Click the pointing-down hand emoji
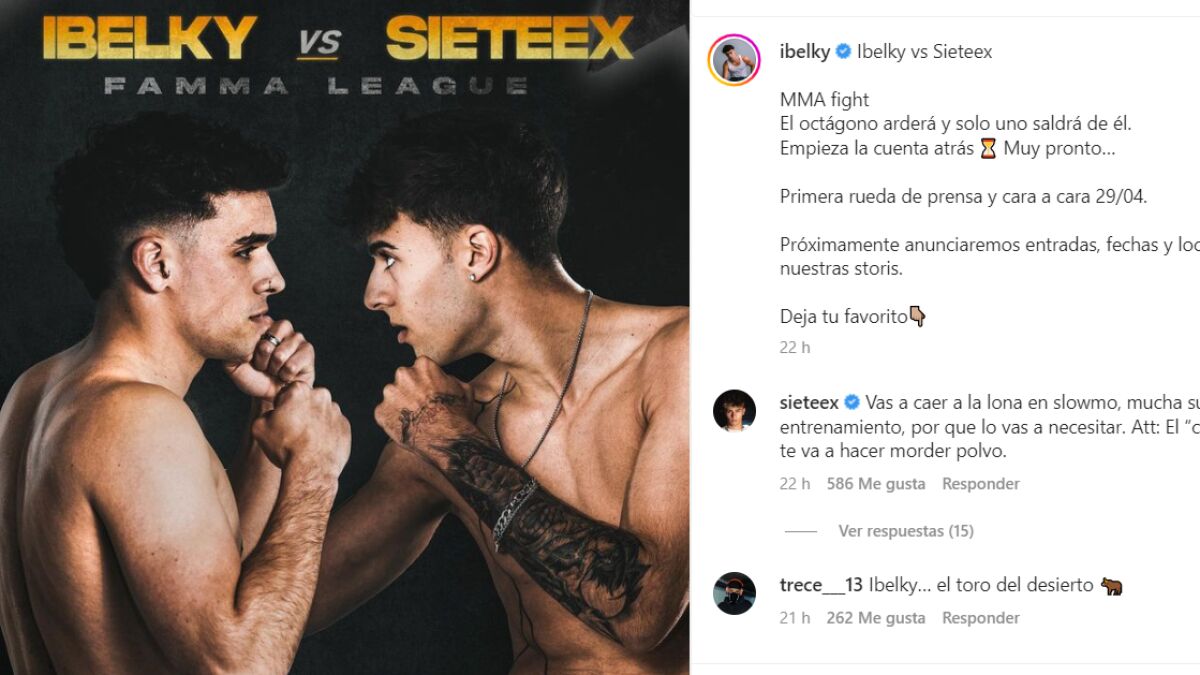The height and width of the screenshot is (675, 1200). pyautogui.click(x=917, y=317)
